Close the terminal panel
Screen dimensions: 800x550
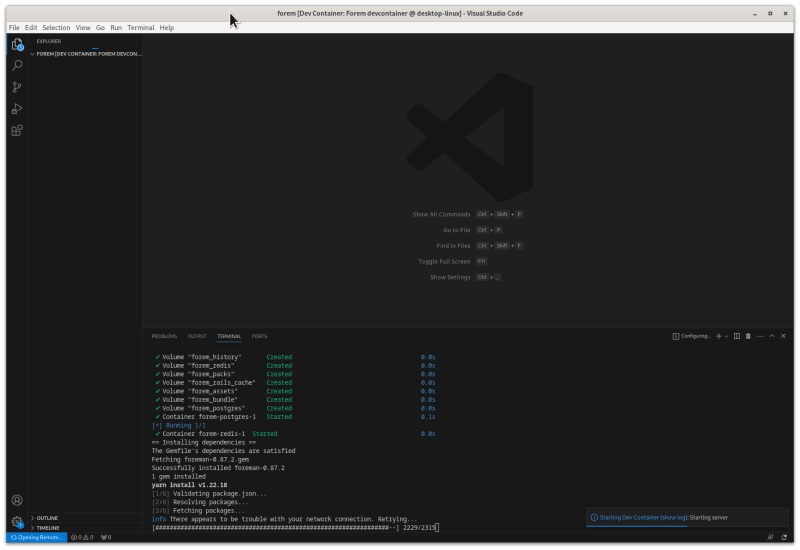tap(783, 336)
